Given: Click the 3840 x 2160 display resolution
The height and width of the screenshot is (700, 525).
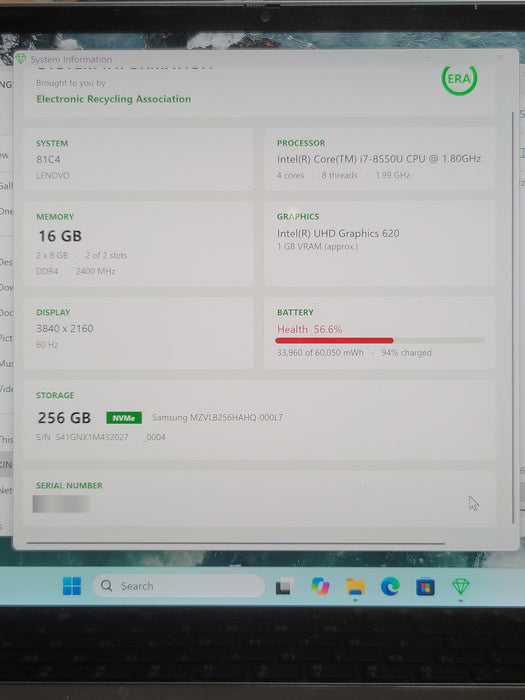Looking at the screenshot, I should coord(65,329).
